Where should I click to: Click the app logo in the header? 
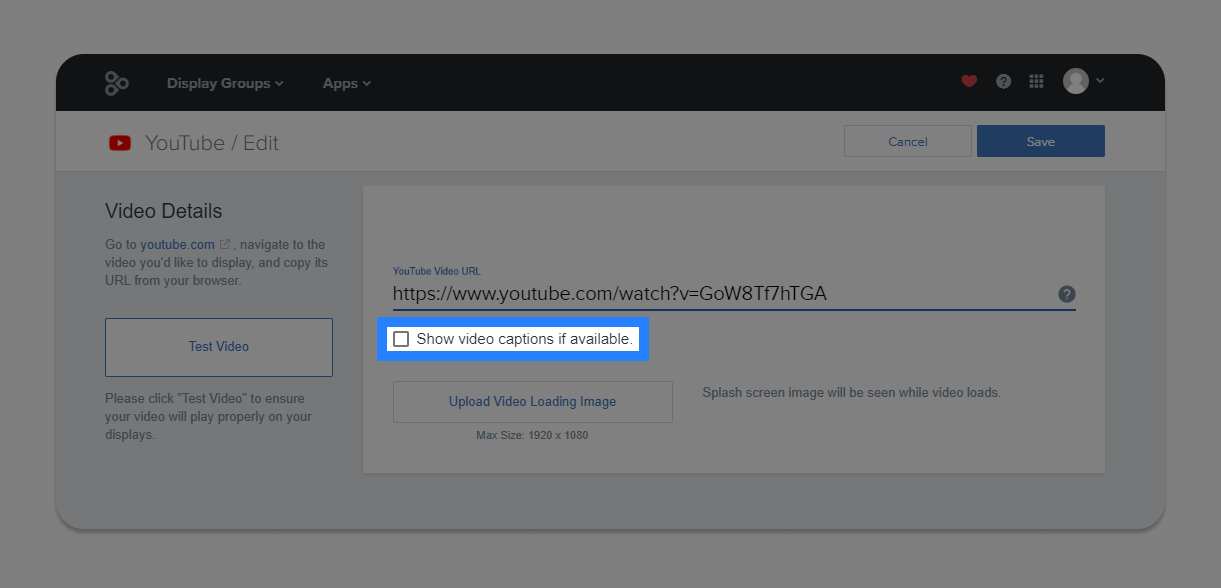(x=117, y=83)
